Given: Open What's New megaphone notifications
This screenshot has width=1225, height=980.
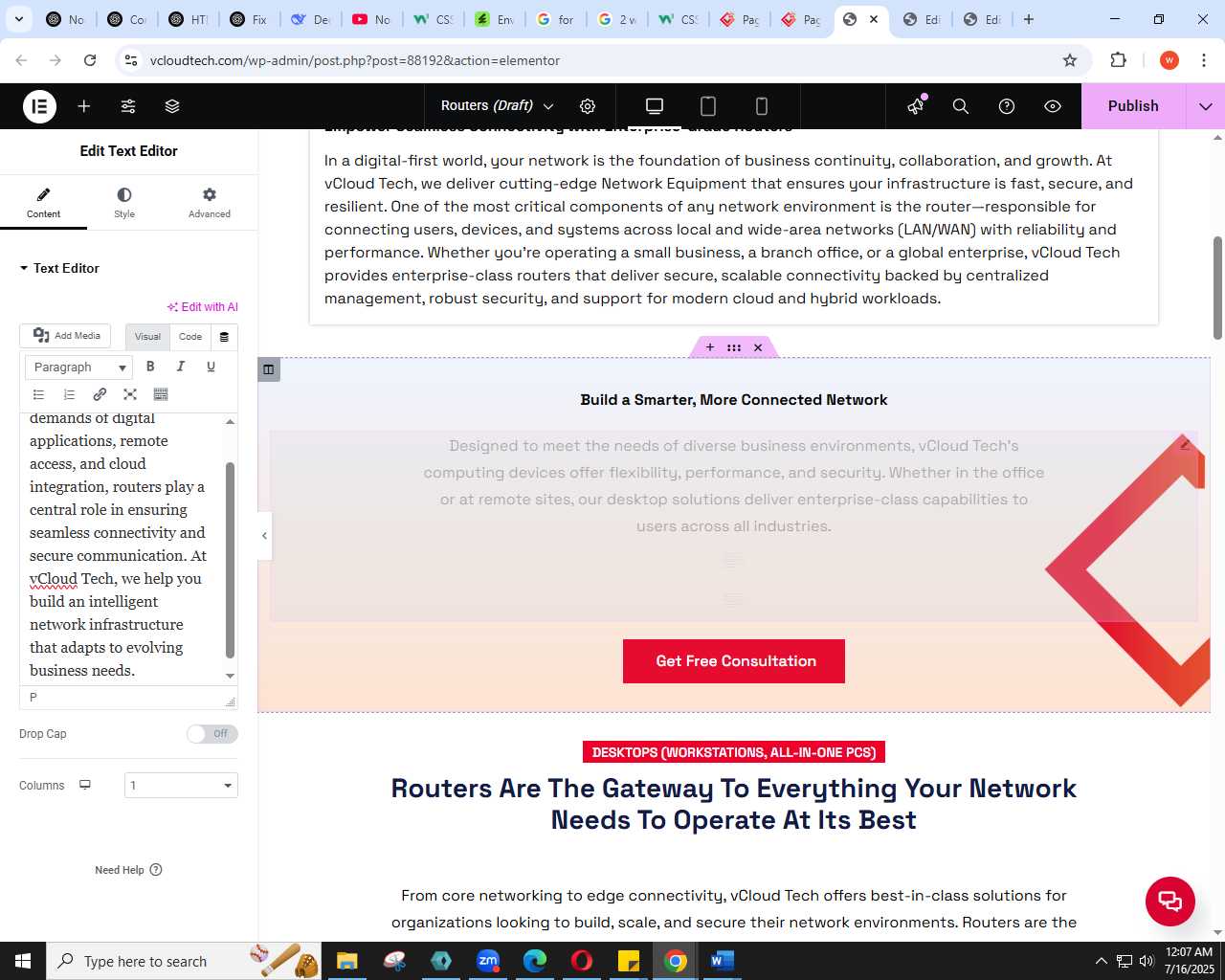Looking at the screenshot, I should 916,106.
